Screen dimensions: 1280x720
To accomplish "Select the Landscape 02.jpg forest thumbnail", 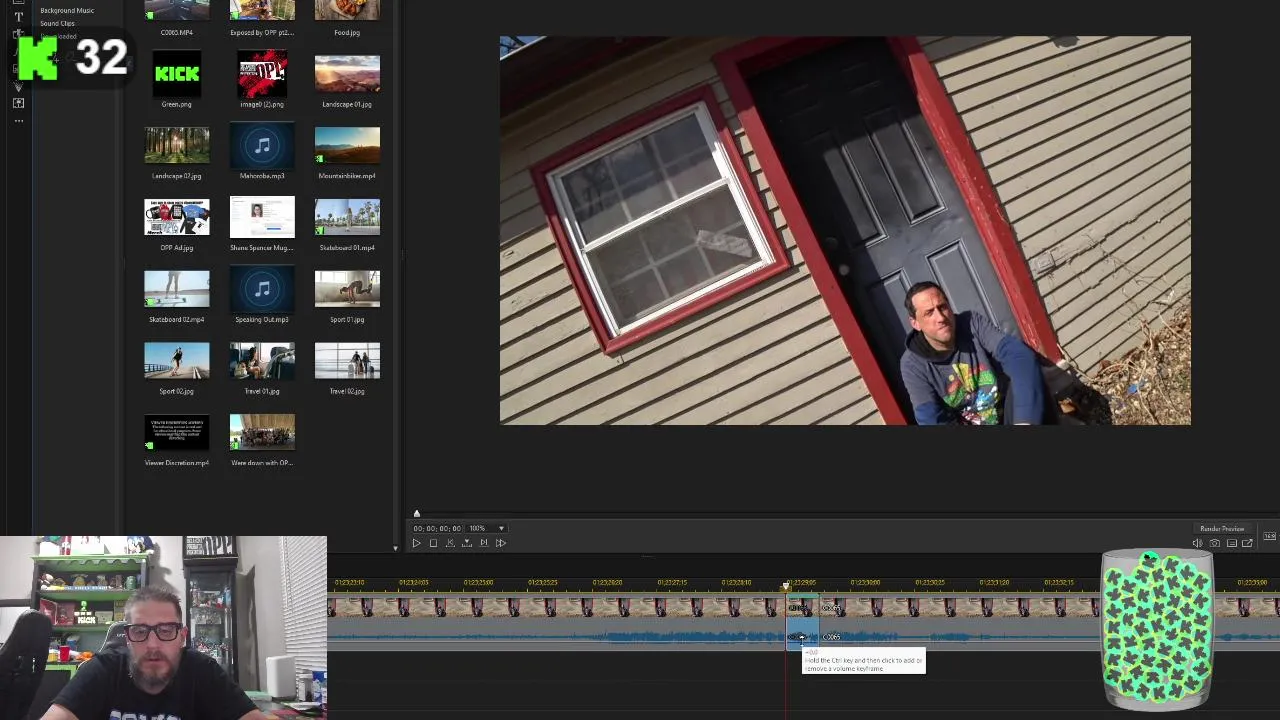I will coord(177,146).
